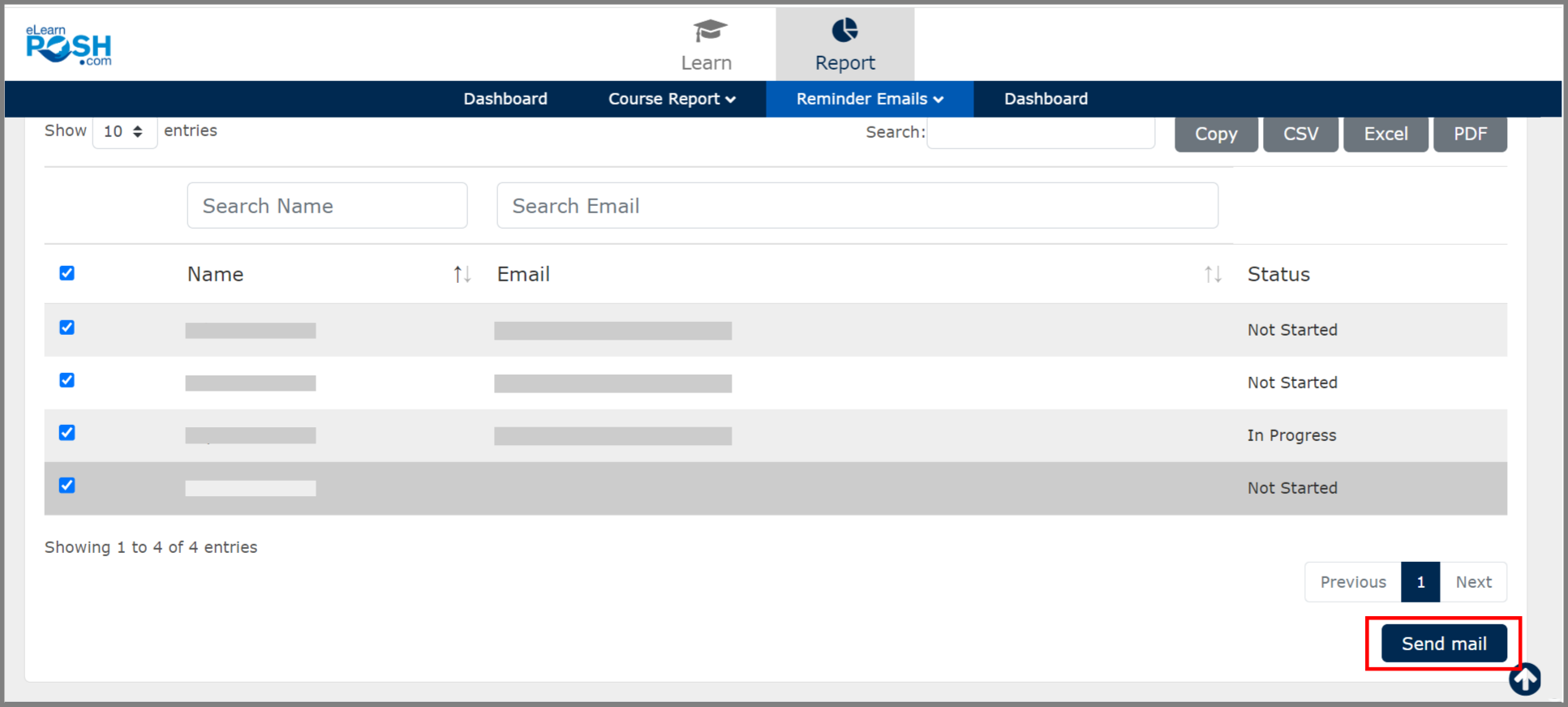Uncheck the first row checkbox
This screenshot has height=707, width=1568.
click(x=67, y=328)
